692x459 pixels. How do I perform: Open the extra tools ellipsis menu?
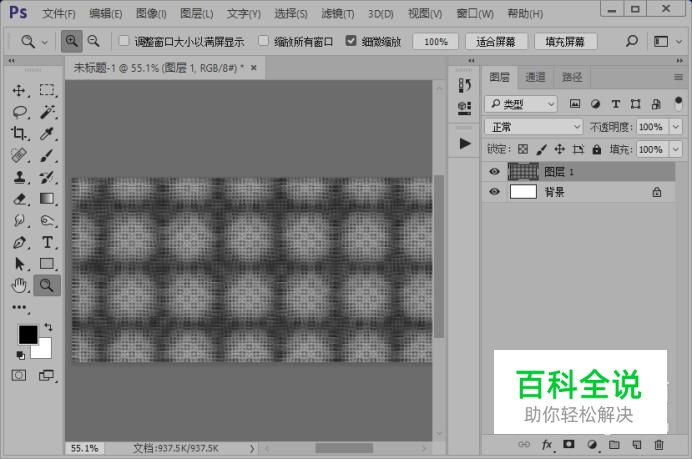click(19, 307)
